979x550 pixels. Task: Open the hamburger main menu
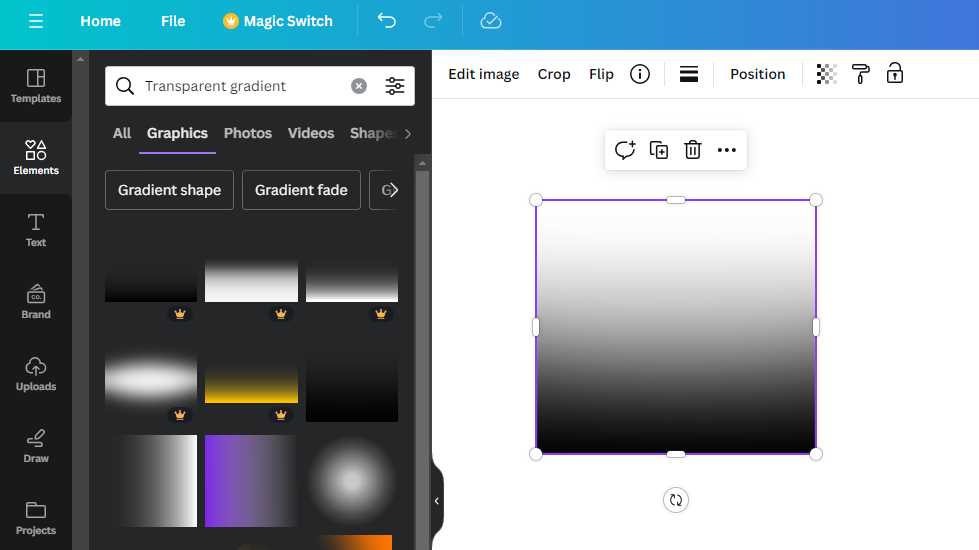36,21
